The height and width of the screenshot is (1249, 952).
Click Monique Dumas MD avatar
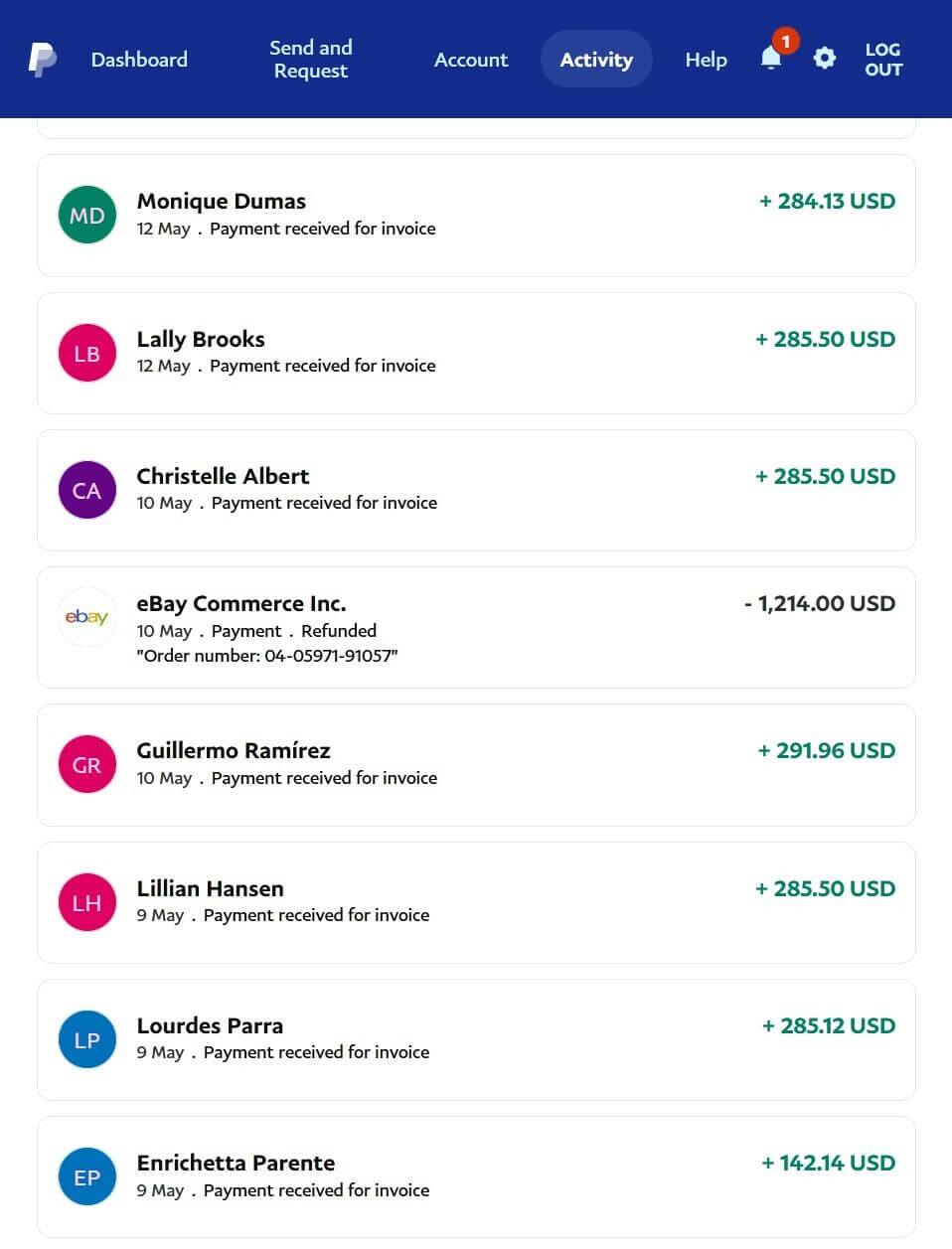point(87,216)
